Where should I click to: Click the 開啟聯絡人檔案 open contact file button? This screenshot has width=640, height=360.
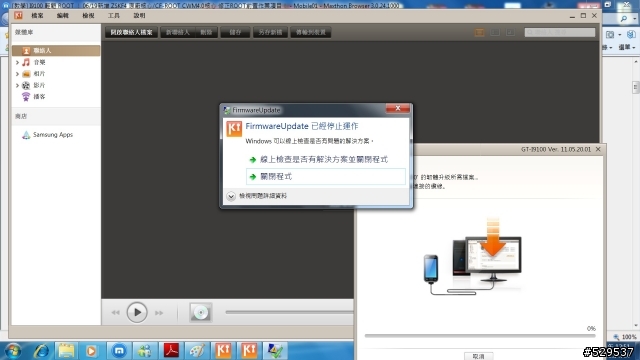(131, 32)
